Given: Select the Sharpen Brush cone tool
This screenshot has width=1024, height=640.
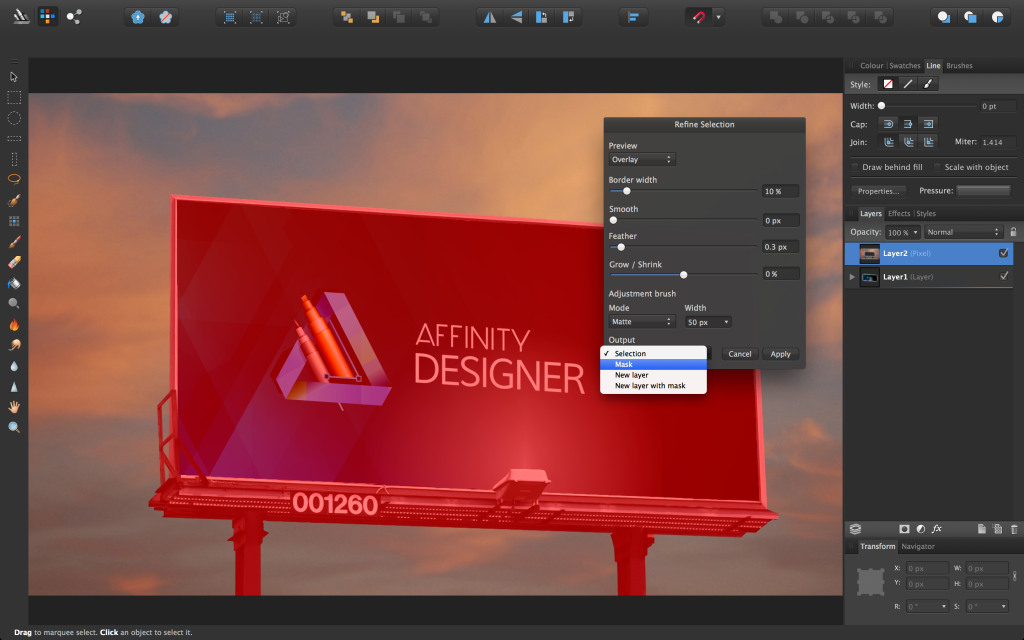Looking at the screenshot, I should point(14,386).
